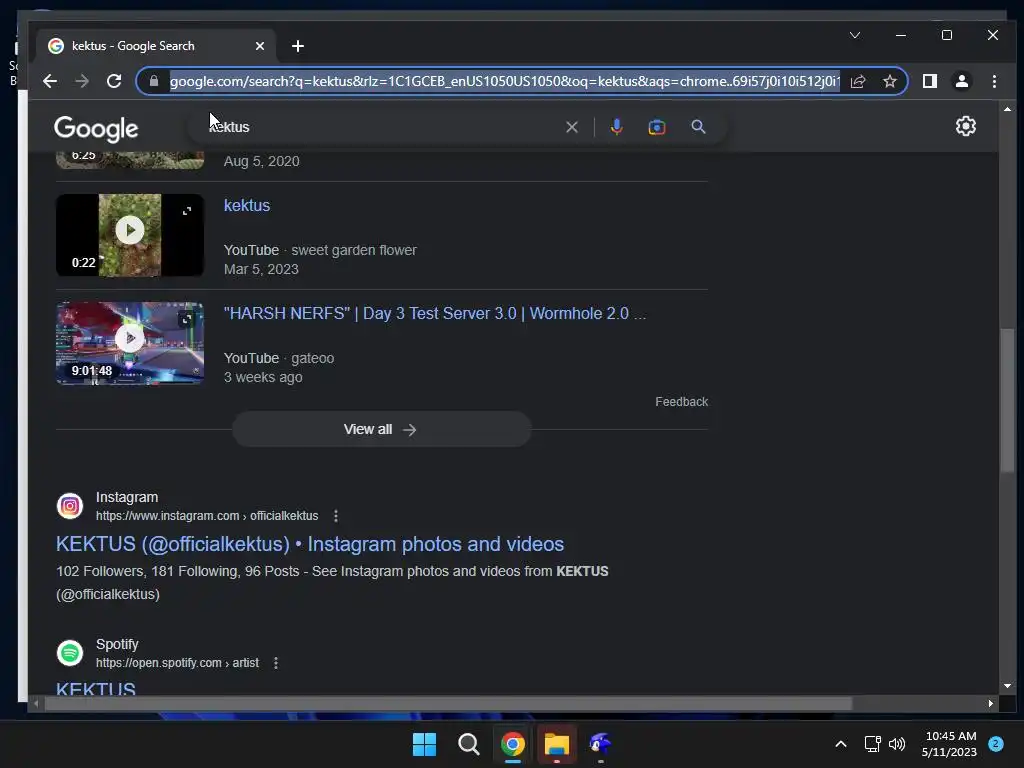Play the 9:01:48 HARSH NERFS video thumbnail
Viewport: 1024px width, 768px height.
pos(130,343)
